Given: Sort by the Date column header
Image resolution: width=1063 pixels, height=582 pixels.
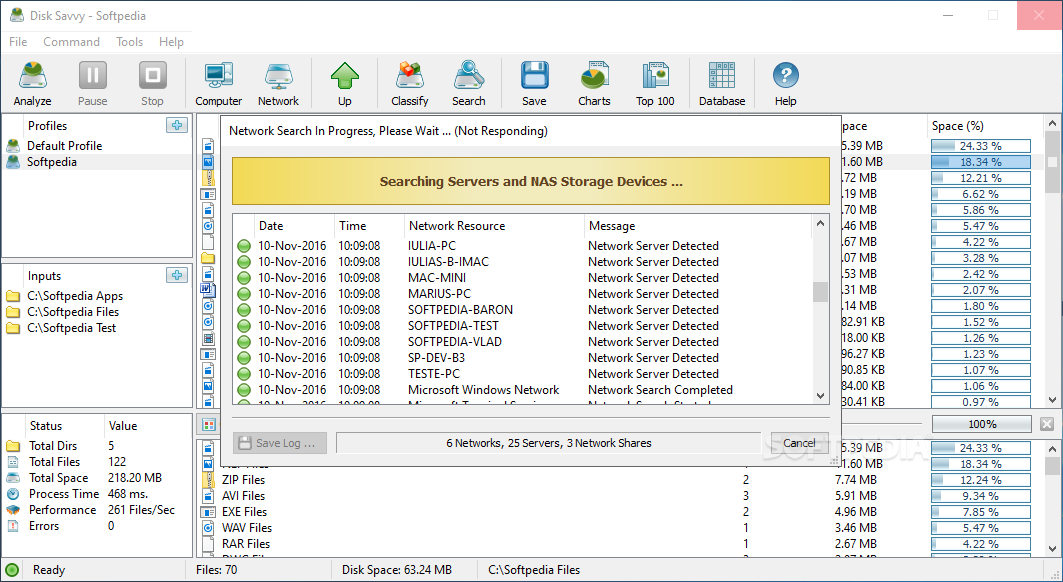Looking at the screenshot, I should coord(294,226).
